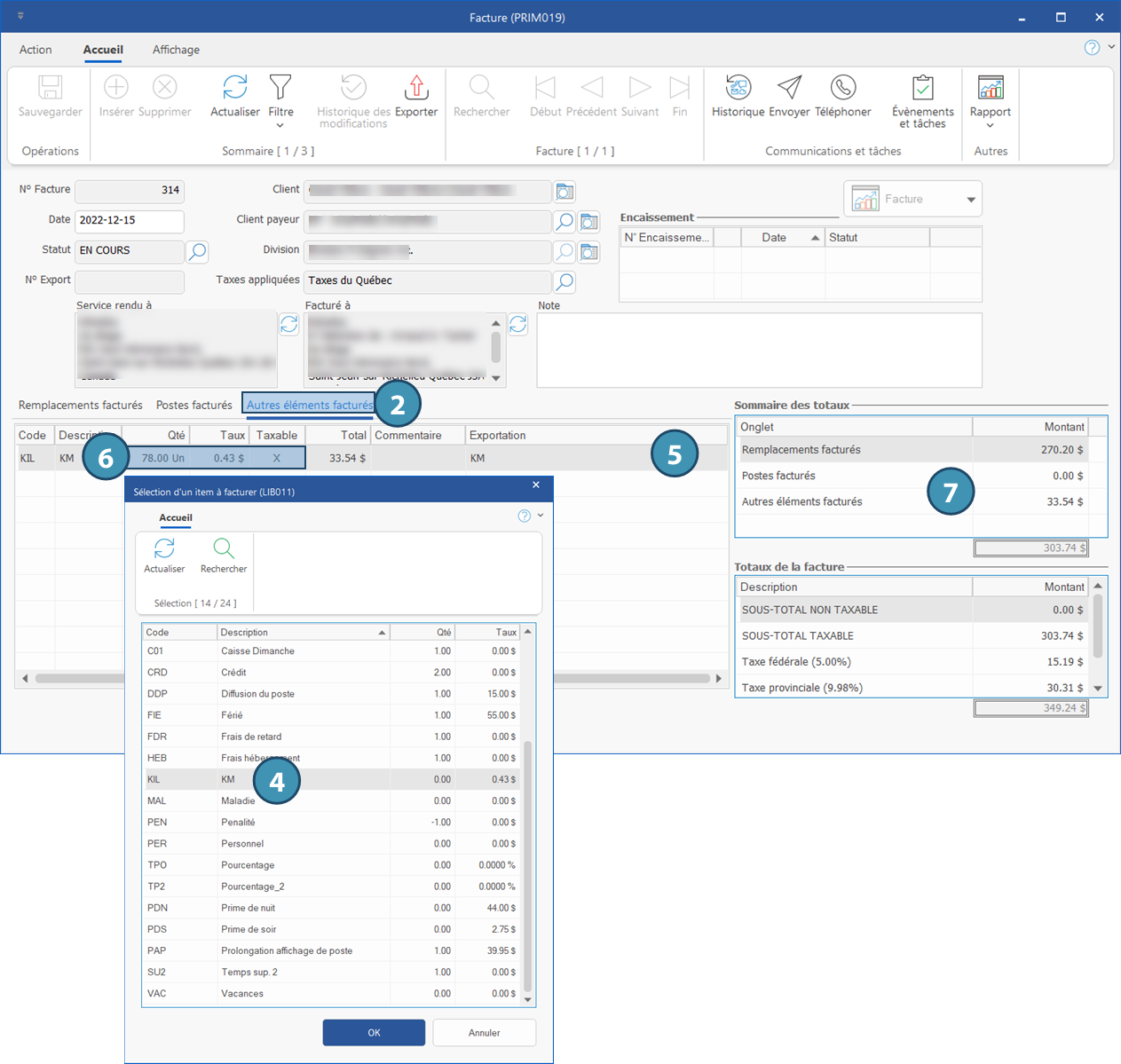Image resolution: width=1121 pixels, height=1064 pixels.
Task: Expand the Rapport dropdown menu
Action: 990,125
